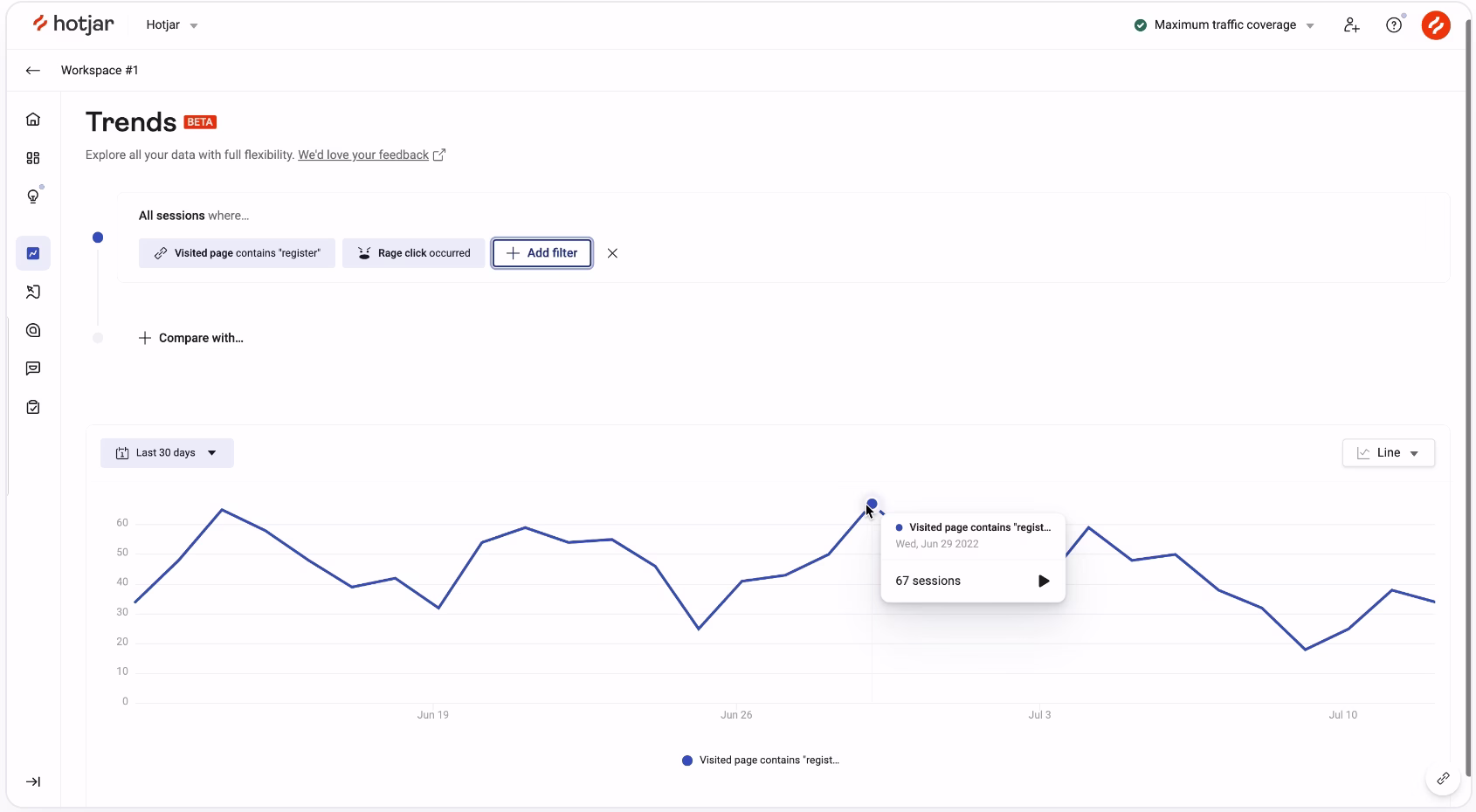Click the invite team member icon

(1351, 25)
